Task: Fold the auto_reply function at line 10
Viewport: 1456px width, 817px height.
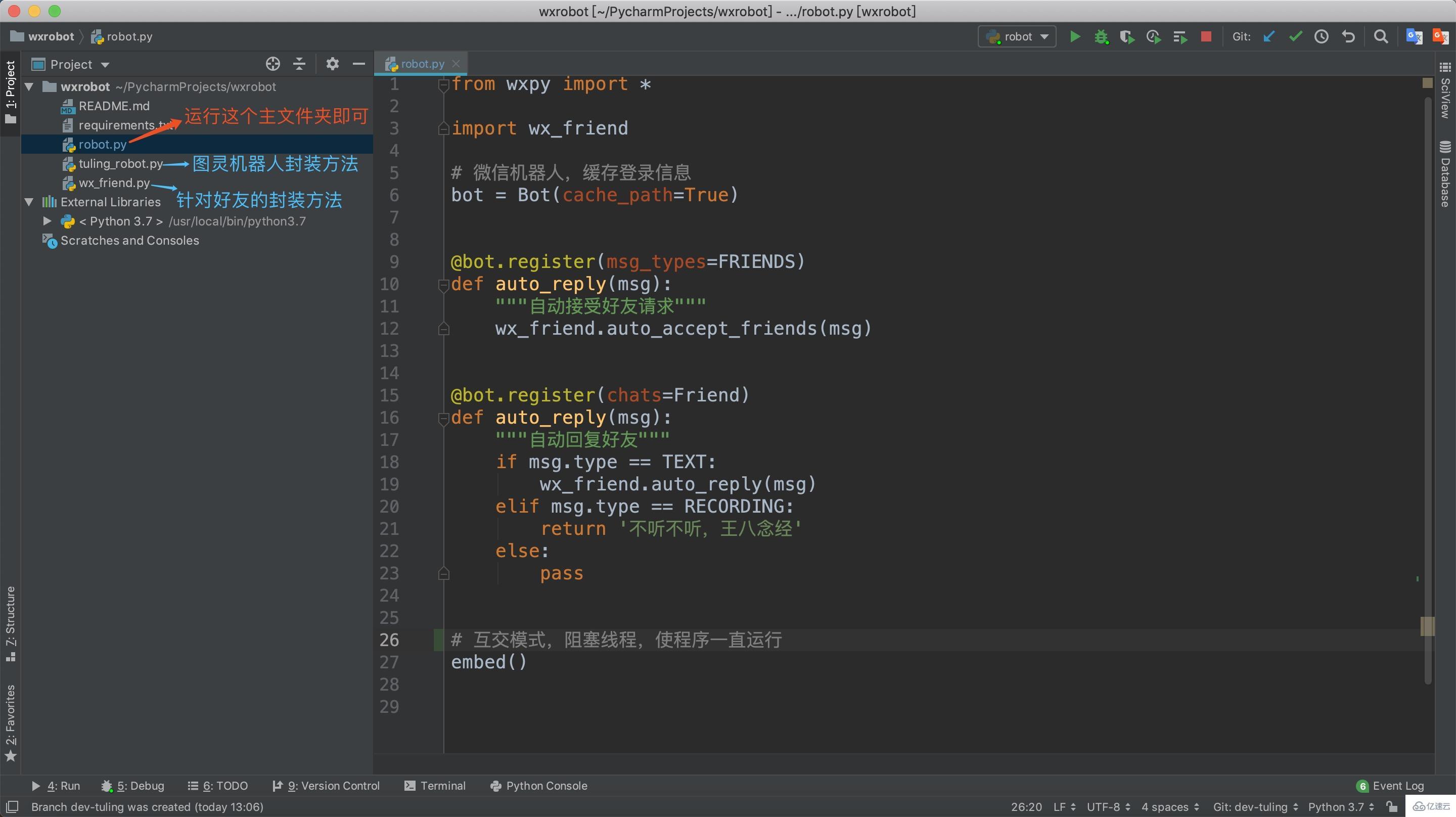Action: click(x=444, y=285)
